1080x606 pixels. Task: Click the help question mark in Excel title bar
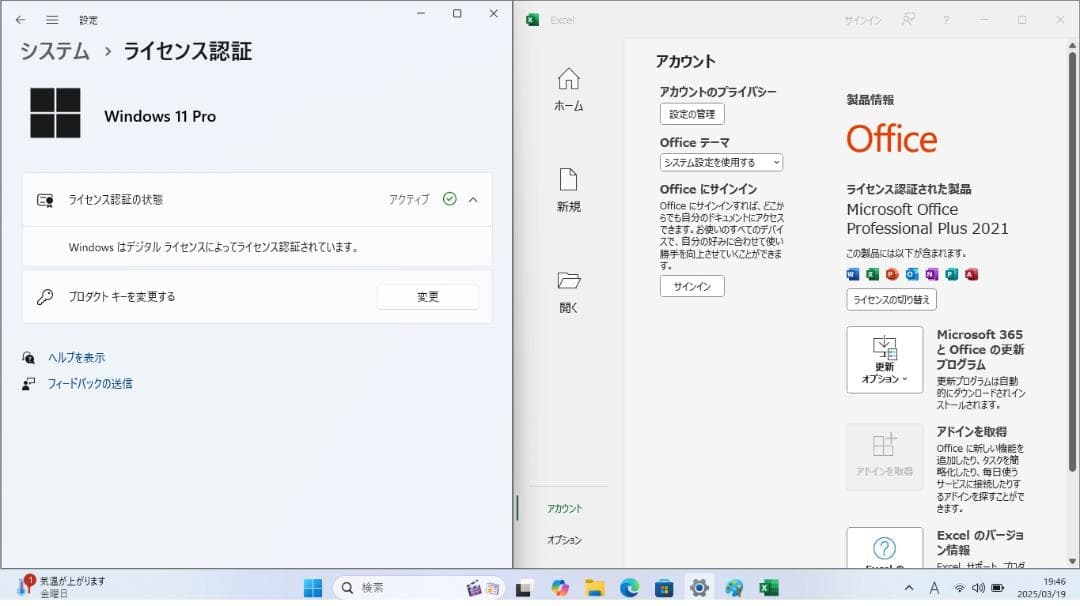(x=946, y=20)
